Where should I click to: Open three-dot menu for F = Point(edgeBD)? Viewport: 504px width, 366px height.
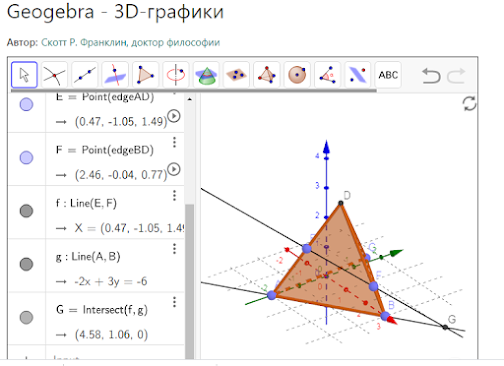(x=174, y=142)
